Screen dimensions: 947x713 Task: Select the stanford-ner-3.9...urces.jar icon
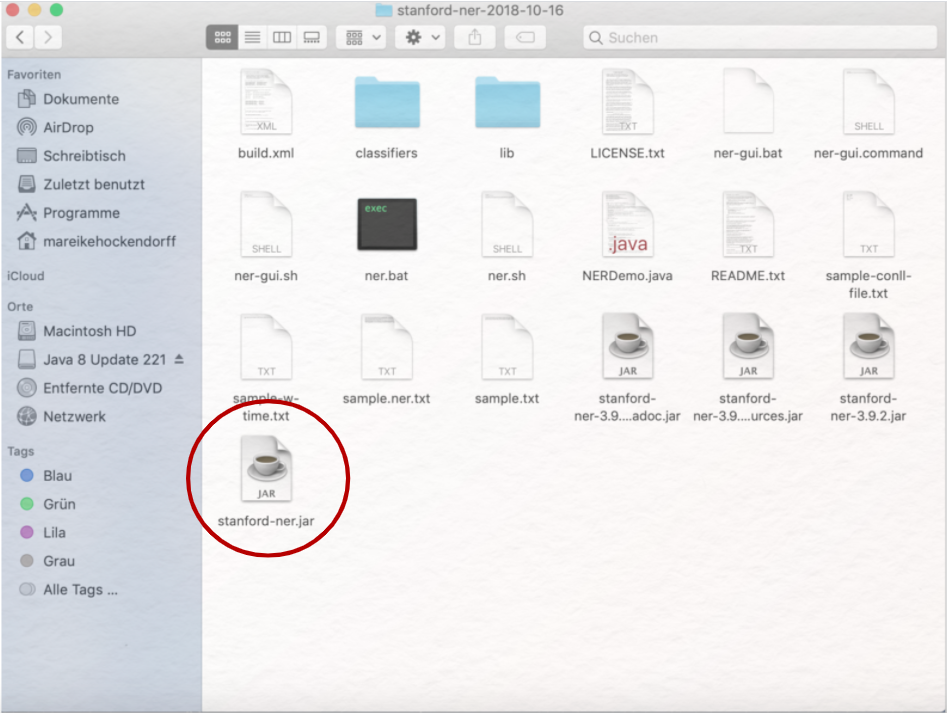748,347
